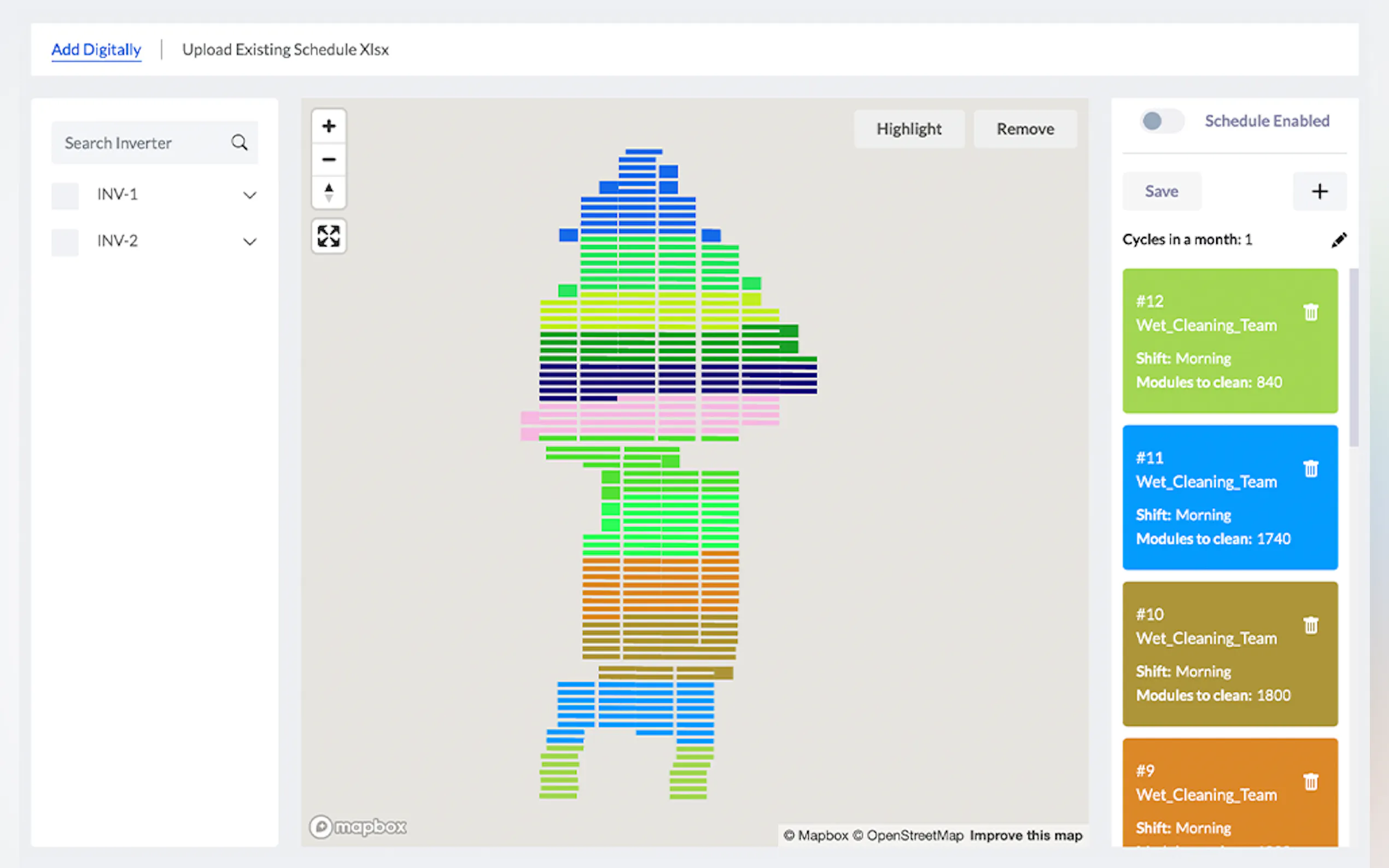
Task: Switch to Add Digitally tab
Action: pos(96,50)
